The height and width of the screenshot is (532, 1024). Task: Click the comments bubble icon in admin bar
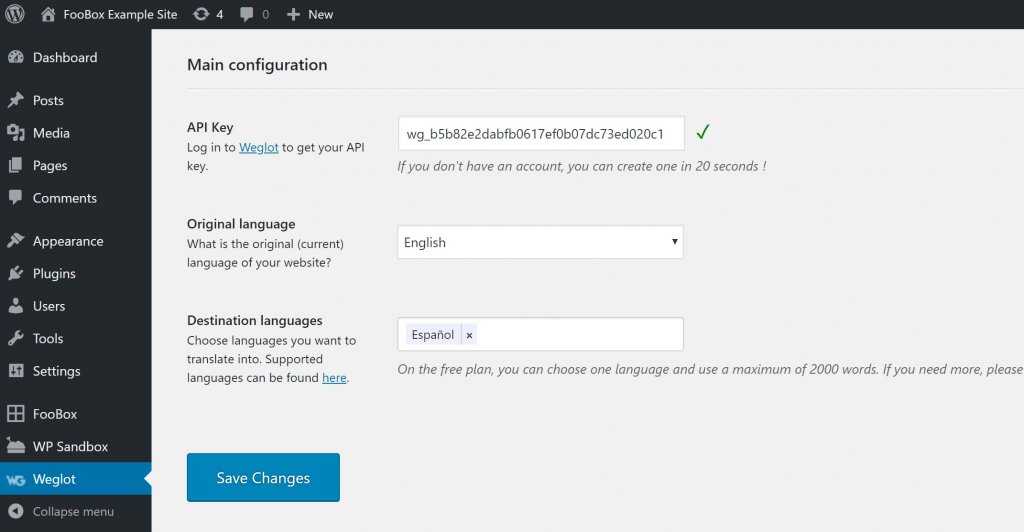tap(245, 14)
